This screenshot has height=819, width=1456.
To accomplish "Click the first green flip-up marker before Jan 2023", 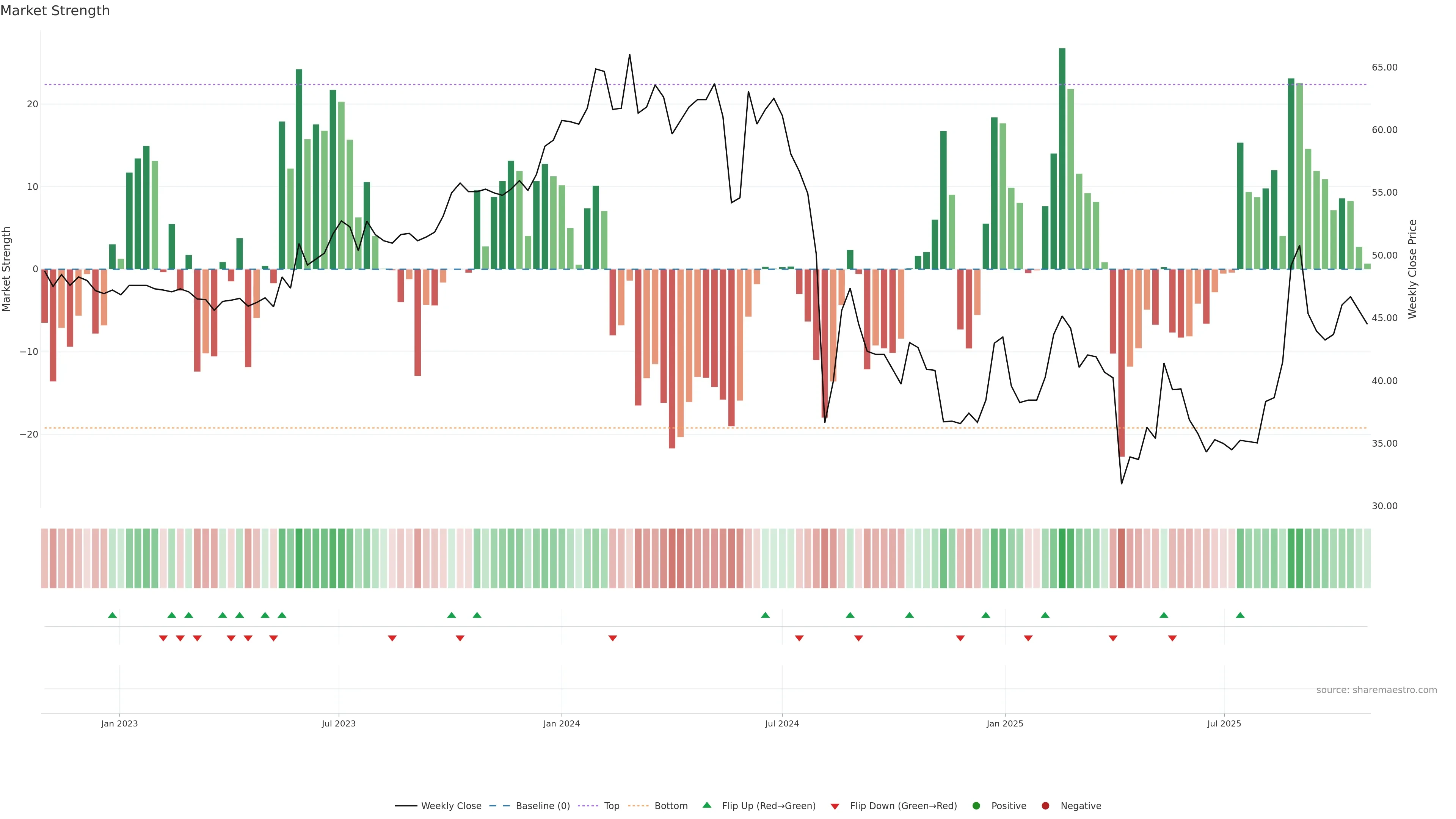I will (113, 615).
